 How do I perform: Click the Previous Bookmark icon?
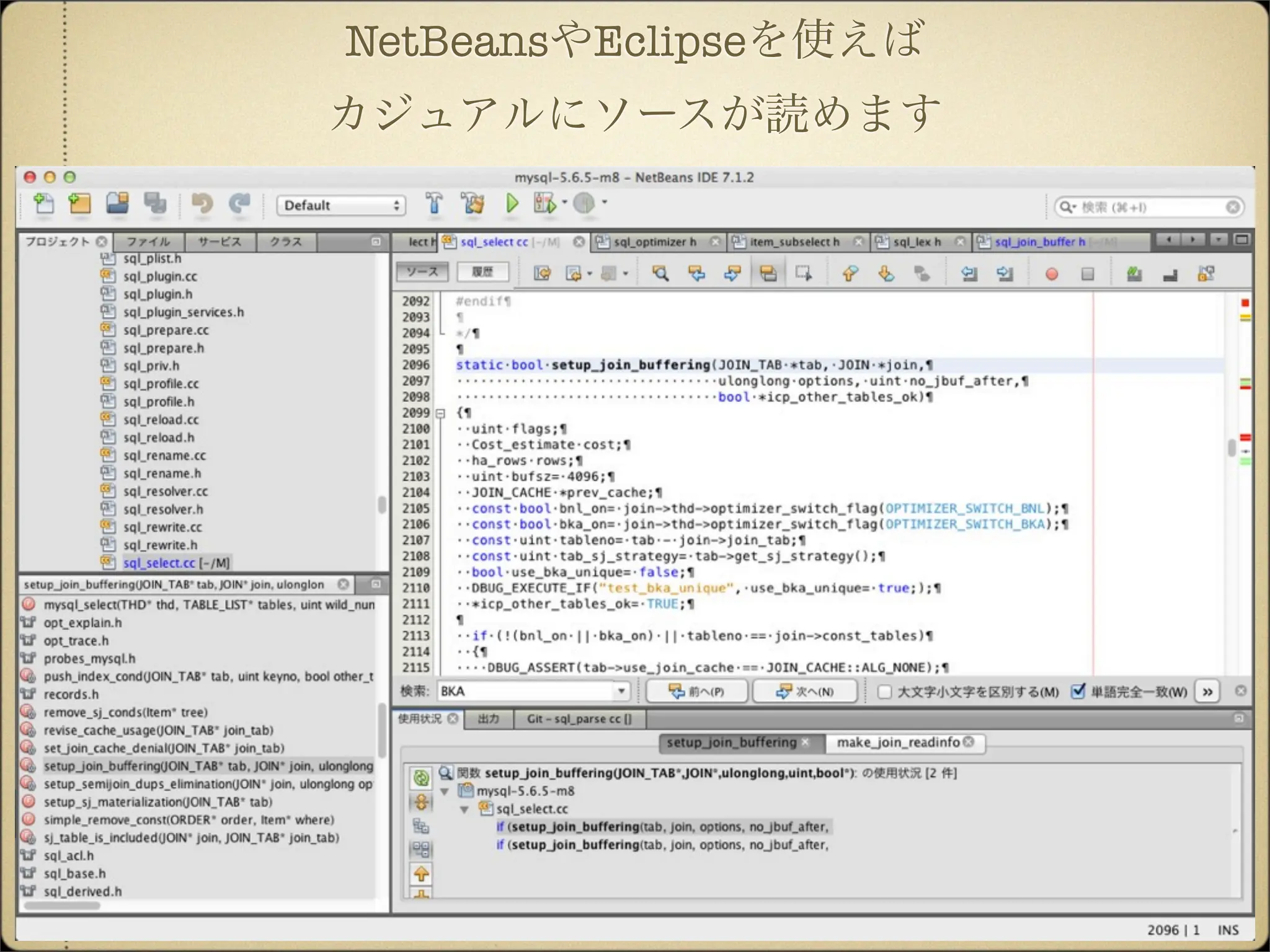[850, 273]
